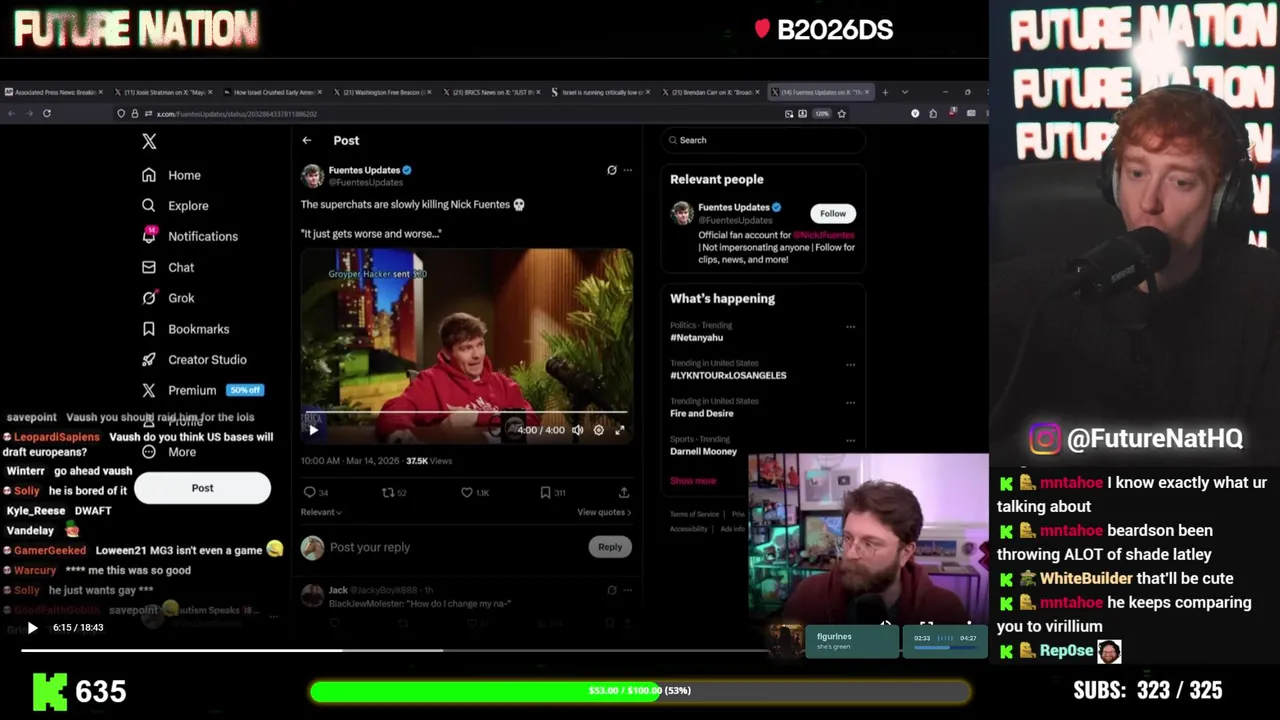The image size is (1280, 720).
Task: Mute the embedded tweet video
Action: tap(577, 430)
